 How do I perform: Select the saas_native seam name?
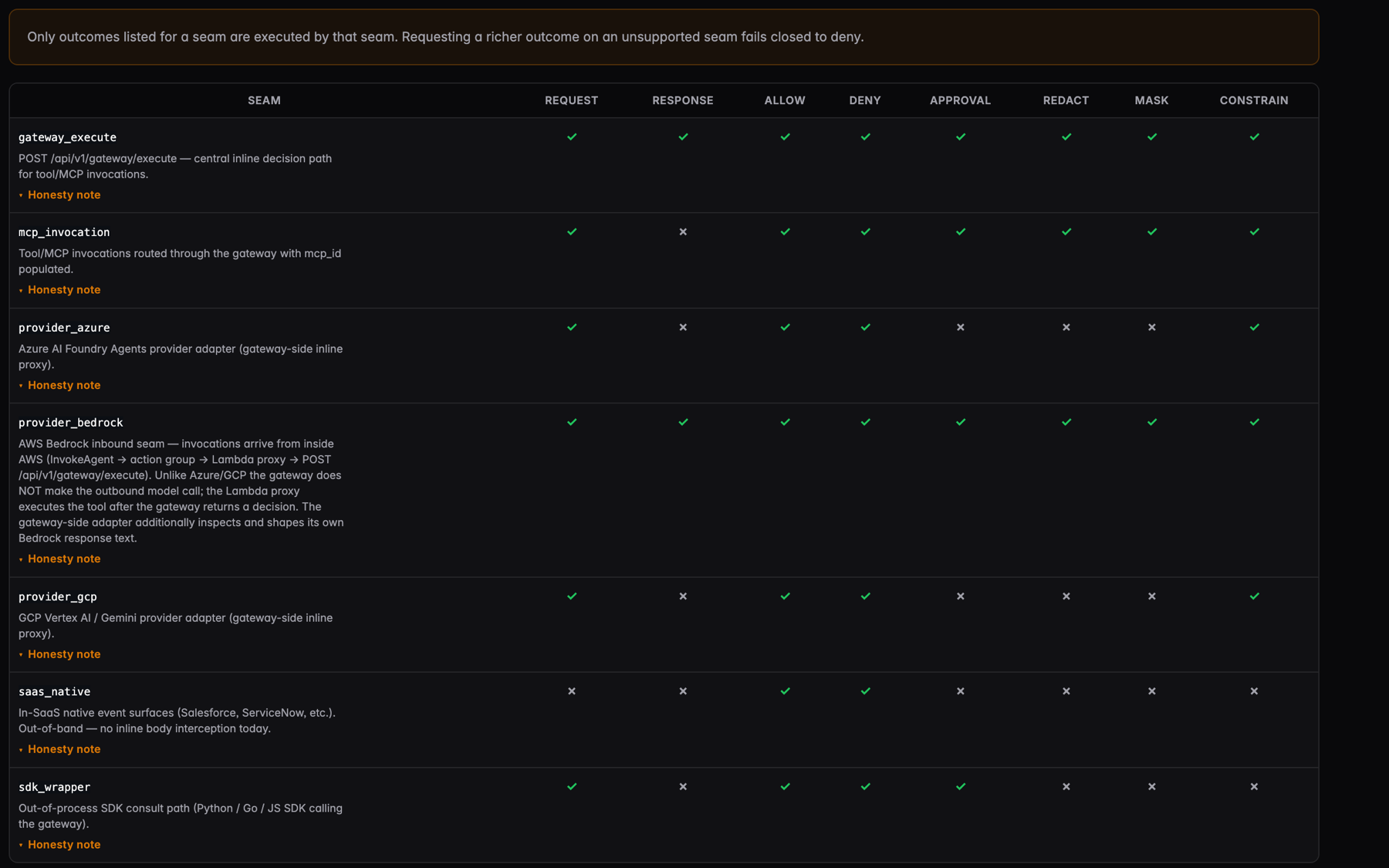click(x=55, y=692)
